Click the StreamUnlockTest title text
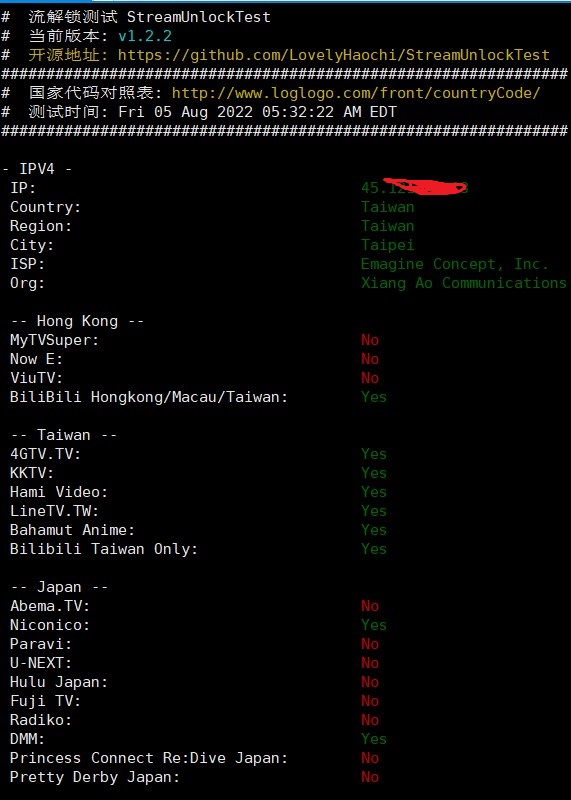Viewport: 571px width, 800px height. click(198, 17)
